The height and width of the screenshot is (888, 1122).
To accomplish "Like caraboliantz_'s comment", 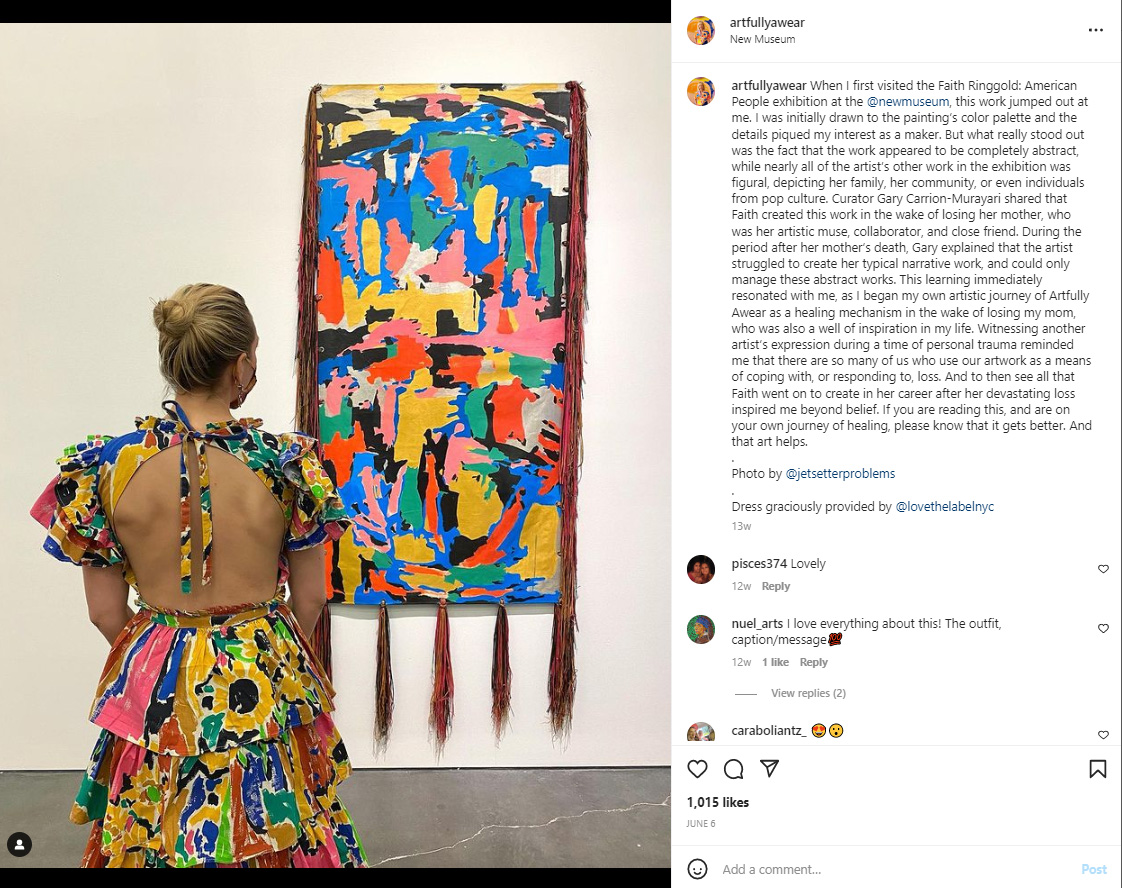I will 1103,735.
